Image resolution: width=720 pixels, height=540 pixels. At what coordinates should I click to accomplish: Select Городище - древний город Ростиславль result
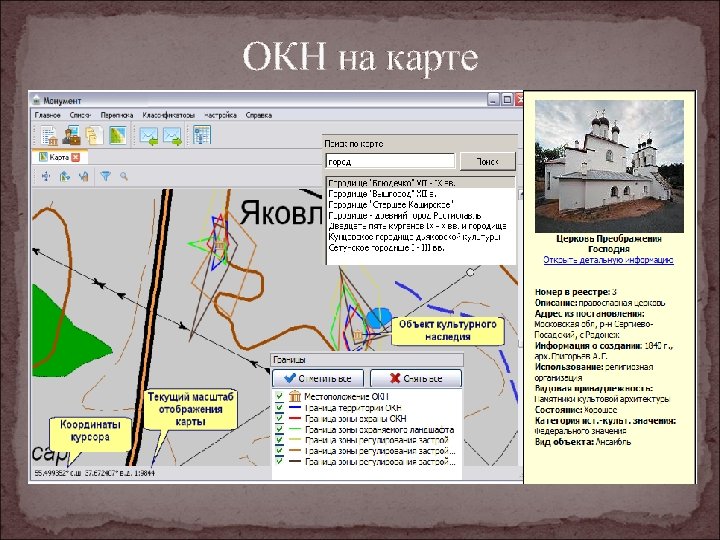coord(421,215)
